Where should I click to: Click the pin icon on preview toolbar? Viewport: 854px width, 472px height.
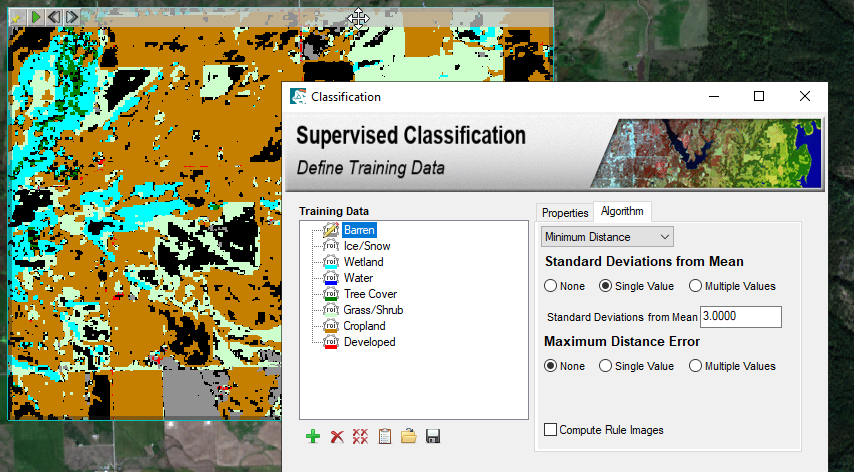[16, 17]
